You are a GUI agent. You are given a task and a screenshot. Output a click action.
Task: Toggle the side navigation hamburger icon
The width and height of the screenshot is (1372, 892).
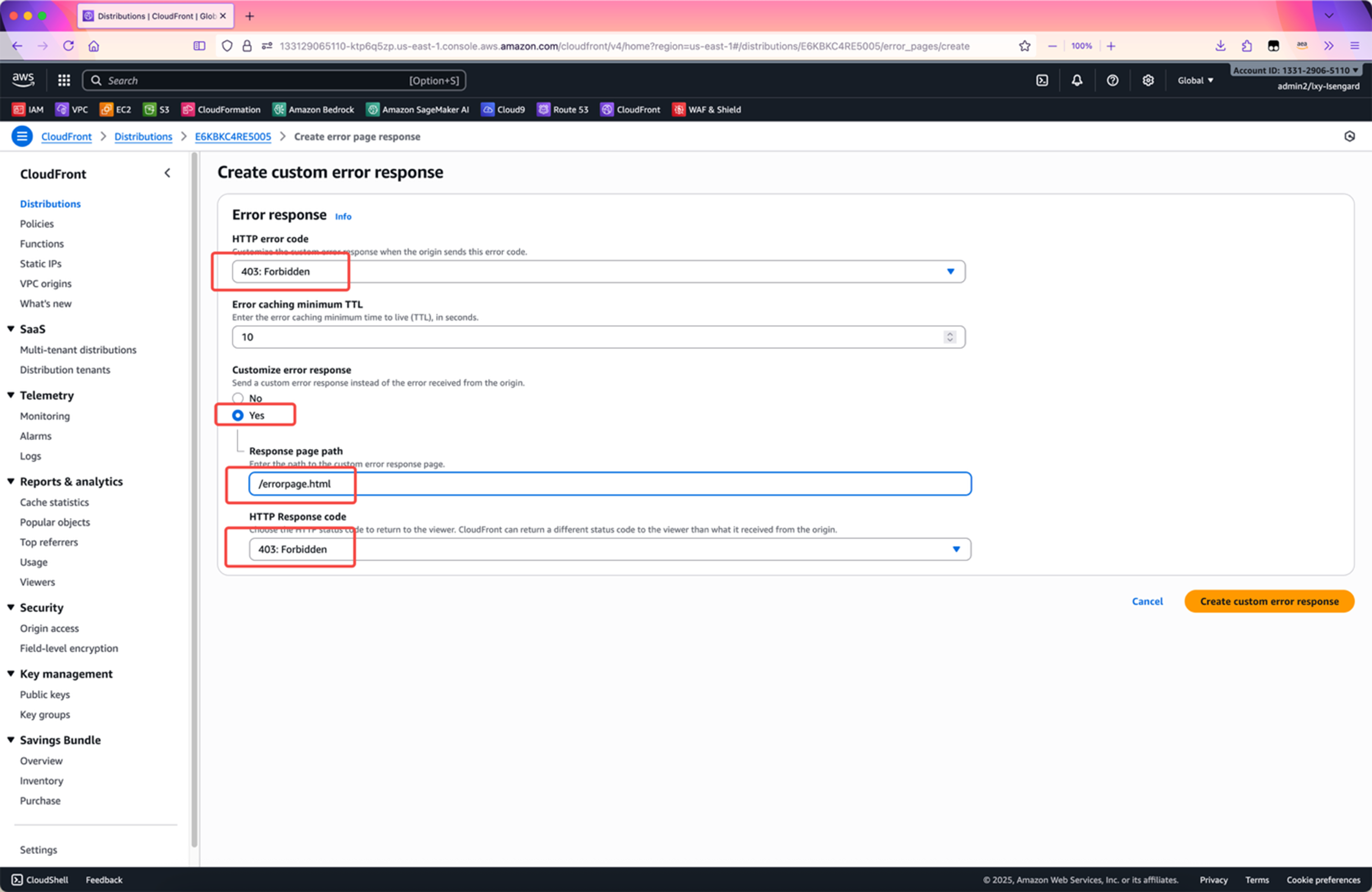coord(22,137)
